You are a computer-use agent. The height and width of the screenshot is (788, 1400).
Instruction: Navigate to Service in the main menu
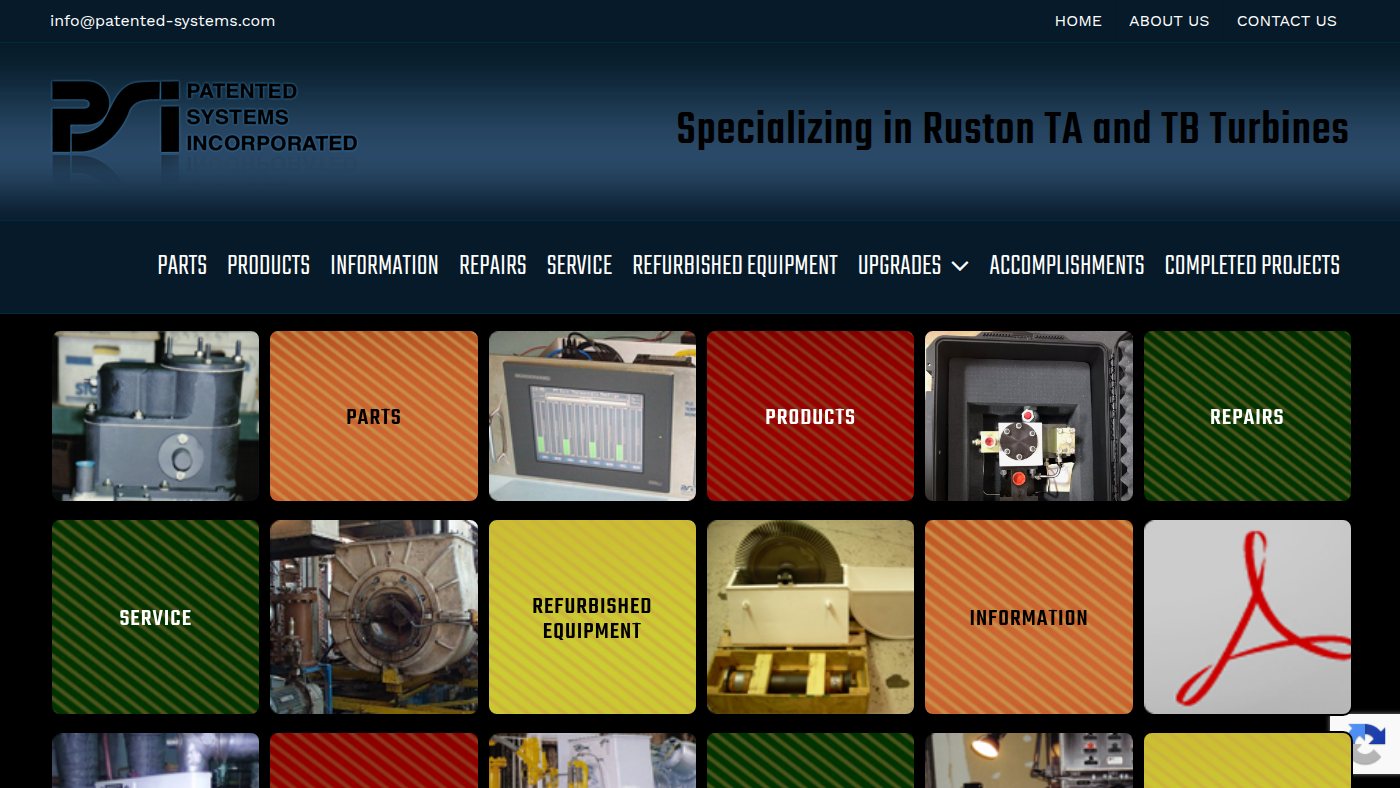pyautogui.click(x=580, y=265)
